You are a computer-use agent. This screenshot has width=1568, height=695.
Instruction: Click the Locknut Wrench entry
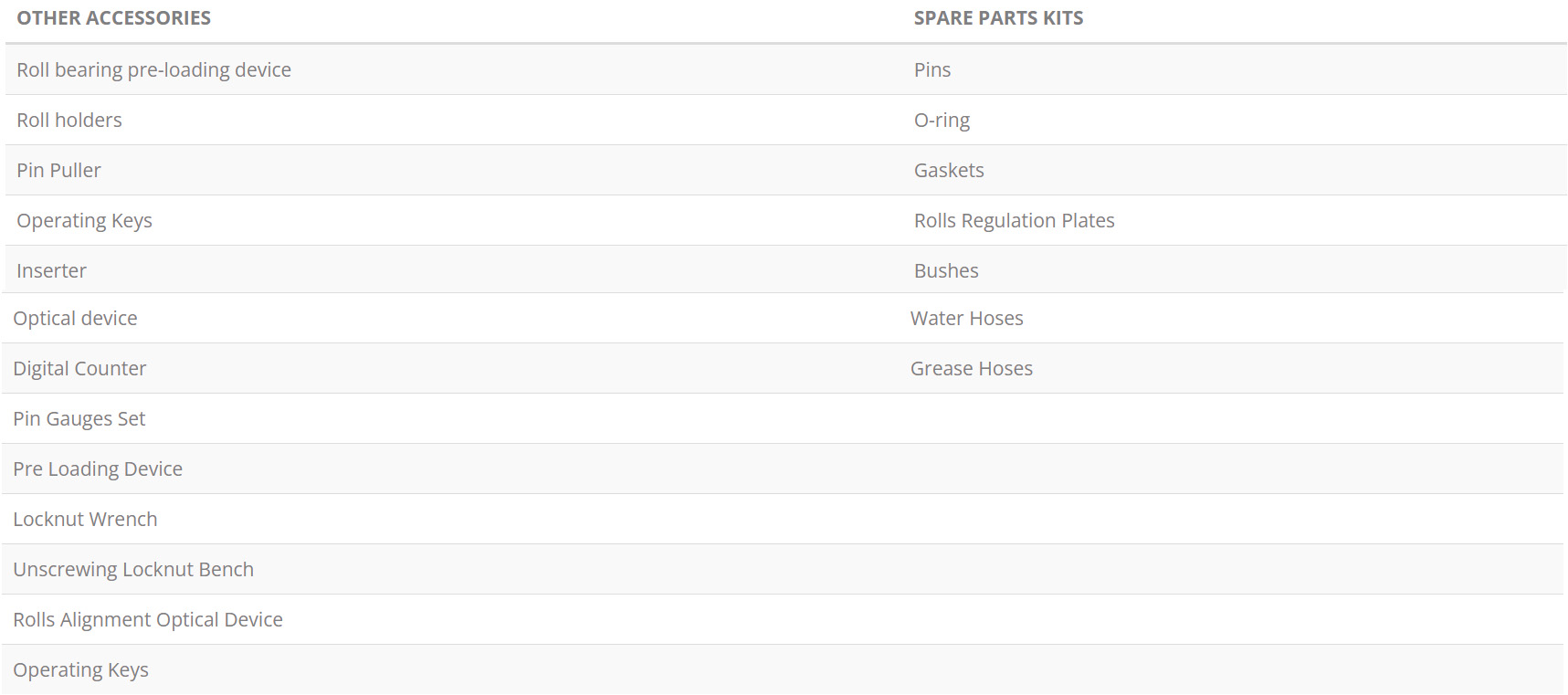[85, 520]
